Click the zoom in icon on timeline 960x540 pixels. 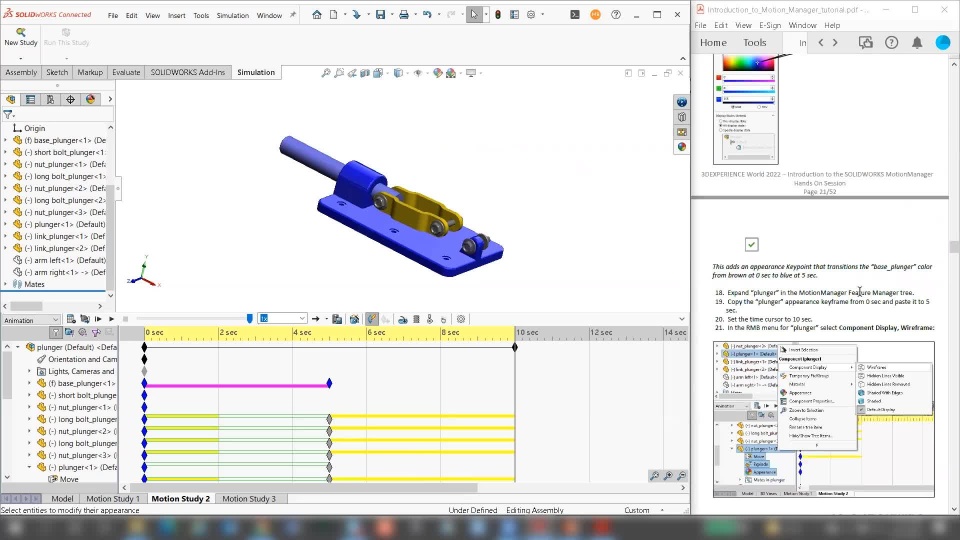point(668,476)
